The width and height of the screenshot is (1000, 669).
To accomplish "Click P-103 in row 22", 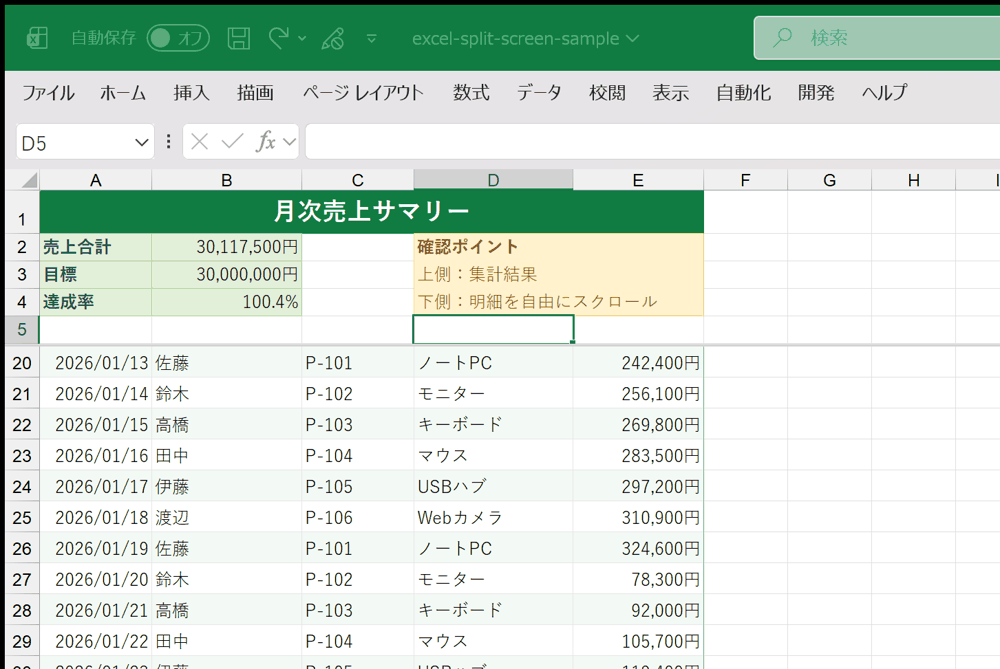I will coord(358,425).
